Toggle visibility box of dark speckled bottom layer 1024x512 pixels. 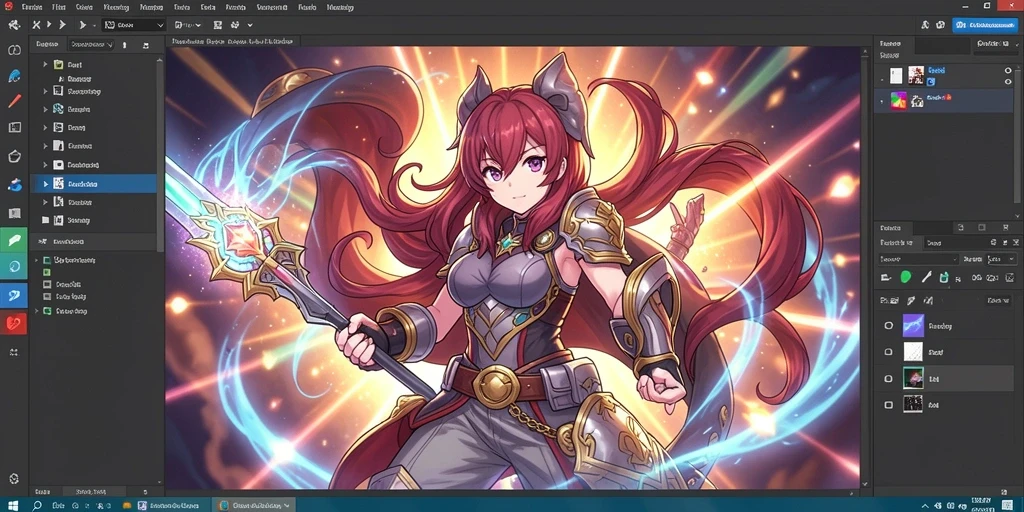[888, 405]
